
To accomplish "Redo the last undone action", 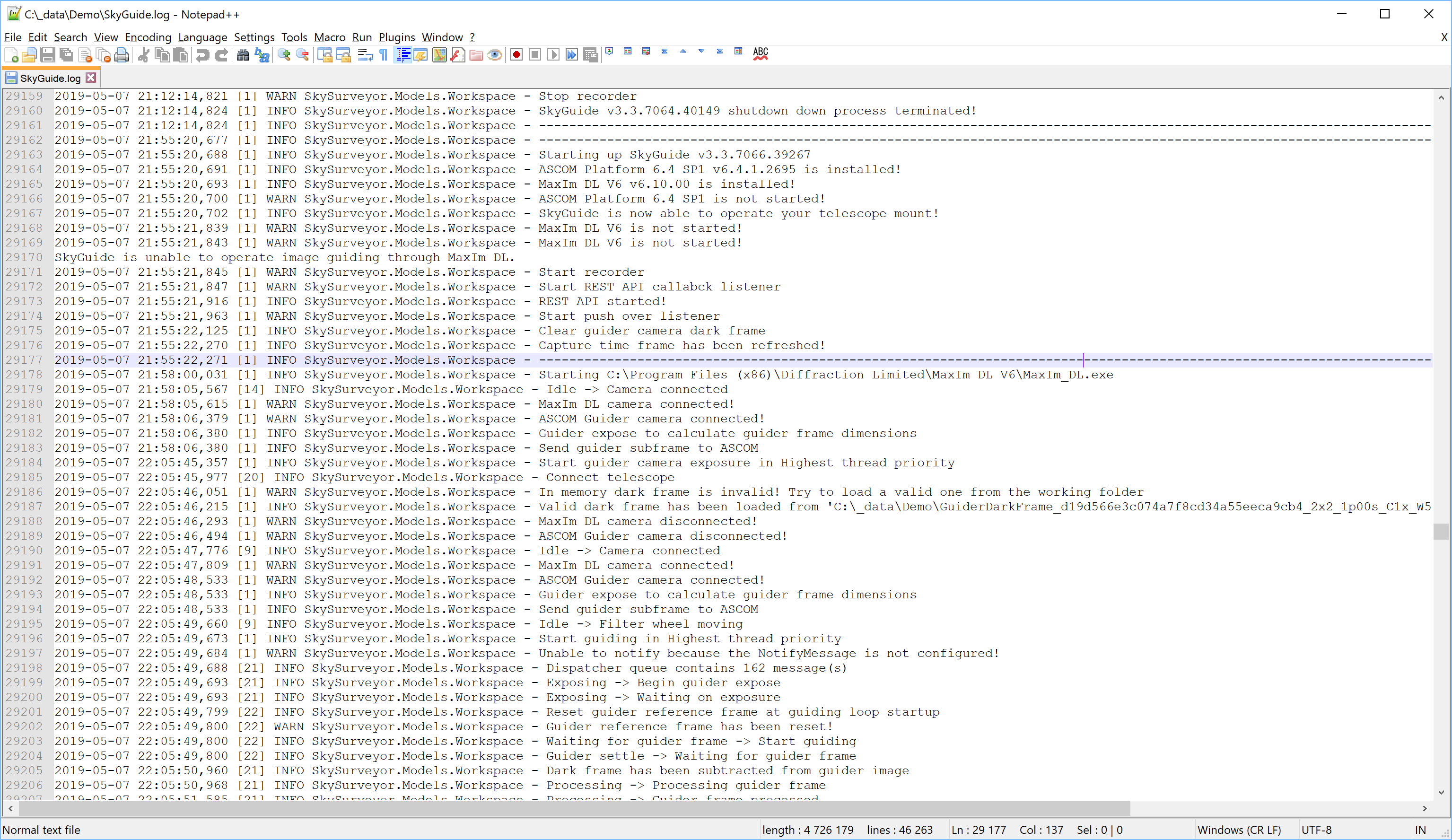I will pyautogui.click(x=221, y=55).
